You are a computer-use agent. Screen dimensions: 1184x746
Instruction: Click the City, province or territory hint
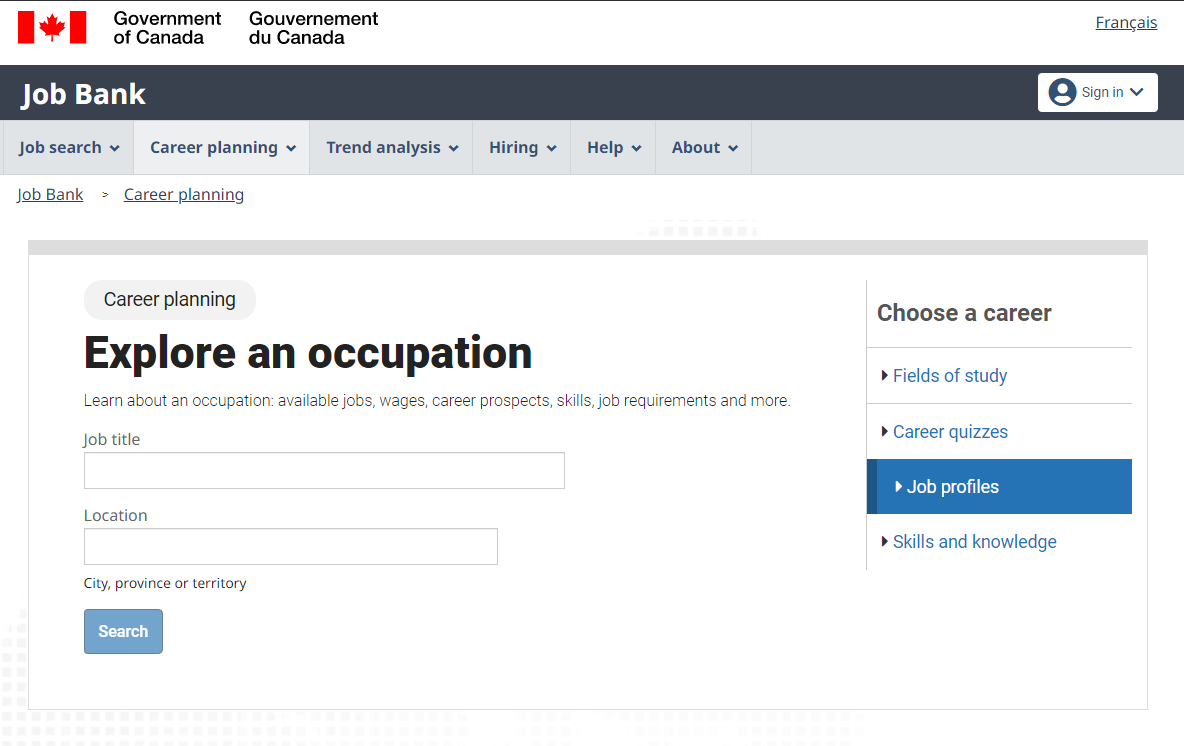click(165, 583)
